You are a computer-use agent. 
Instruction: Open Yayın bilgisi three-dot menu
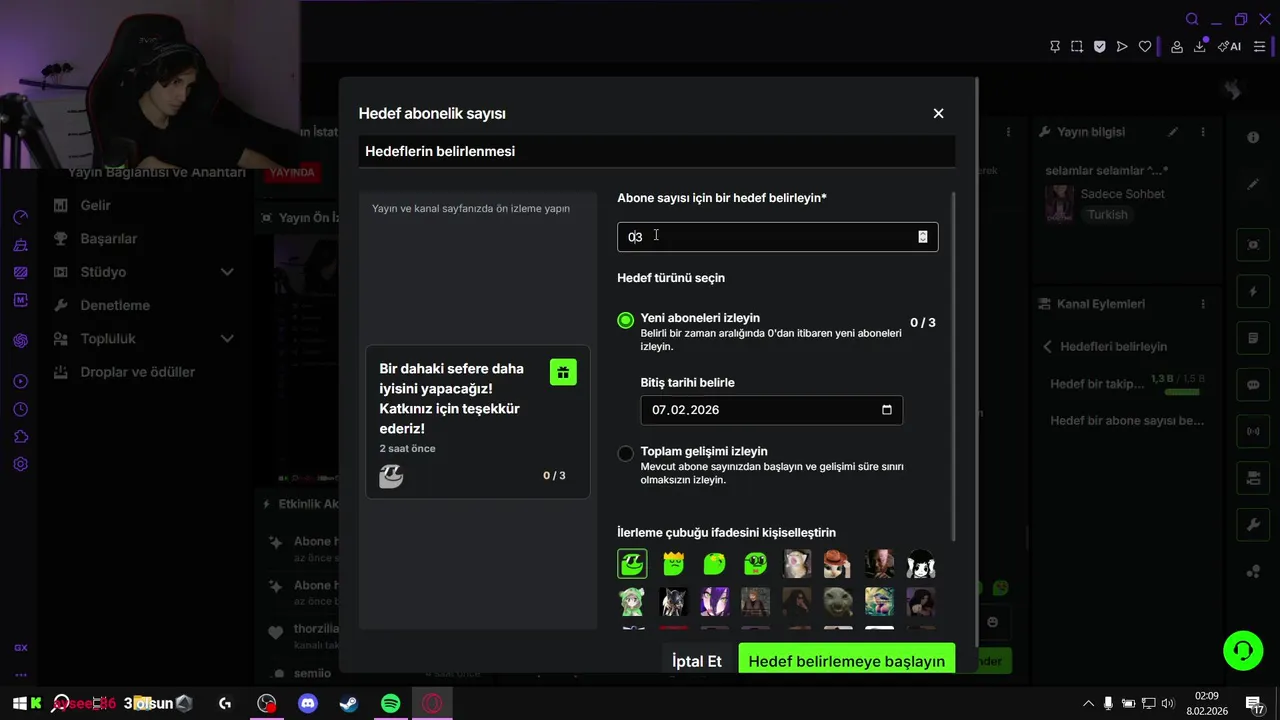(1203, 132)
